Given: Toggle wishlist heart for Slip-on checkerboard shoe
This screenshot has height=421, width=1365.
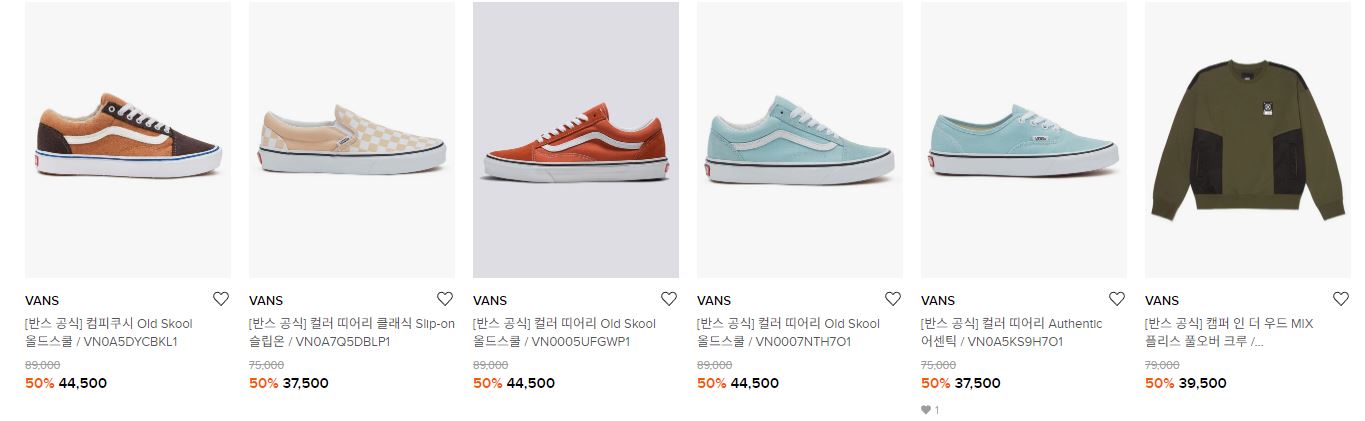Looking at the screenshot, I should click(445, 299).
